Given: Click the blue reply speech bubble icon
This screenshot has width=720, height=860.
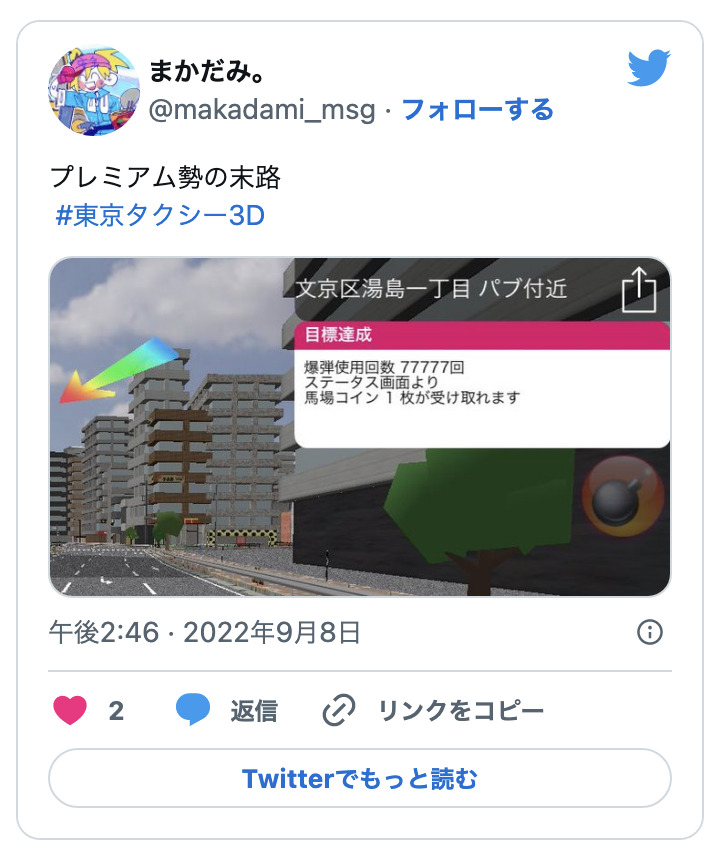Looking at the screenshot, I should (192, 709).
